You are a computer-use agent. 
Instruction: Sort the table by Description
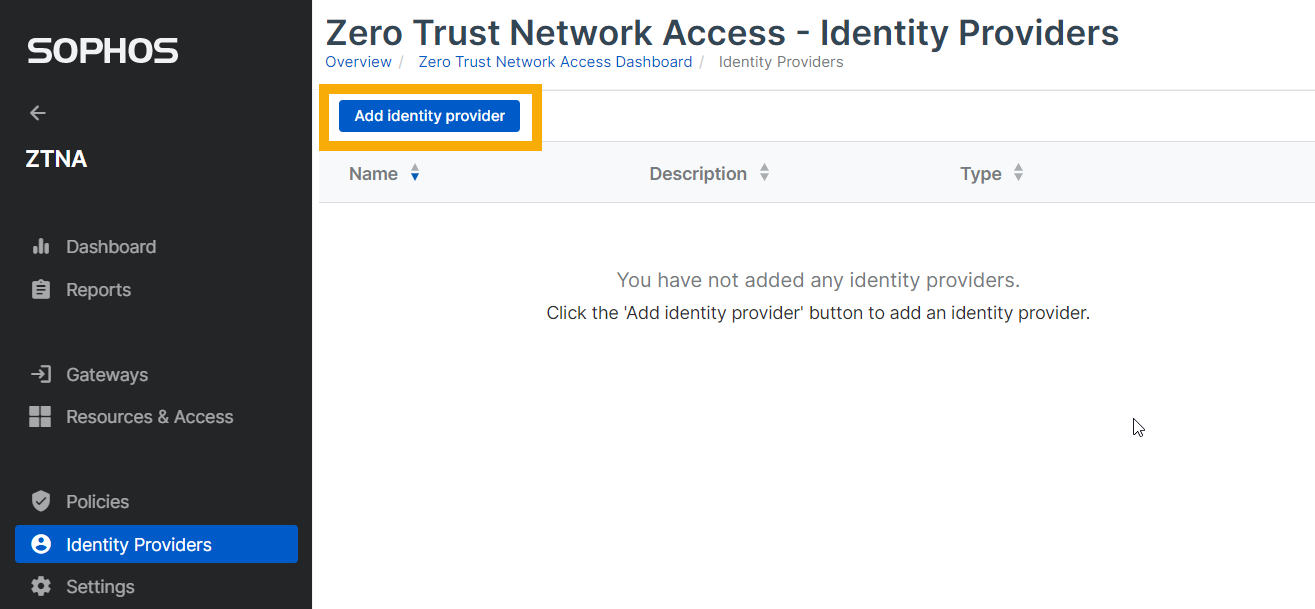tap(764, 173)
